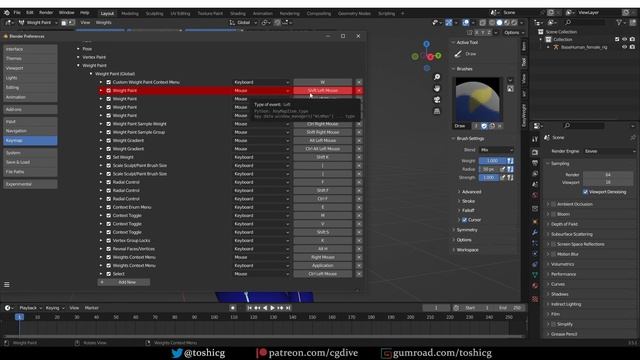This screenshot has width=640, height=360.
Task: Open the Weights menu in viewport header
Action: click(103, 22)
